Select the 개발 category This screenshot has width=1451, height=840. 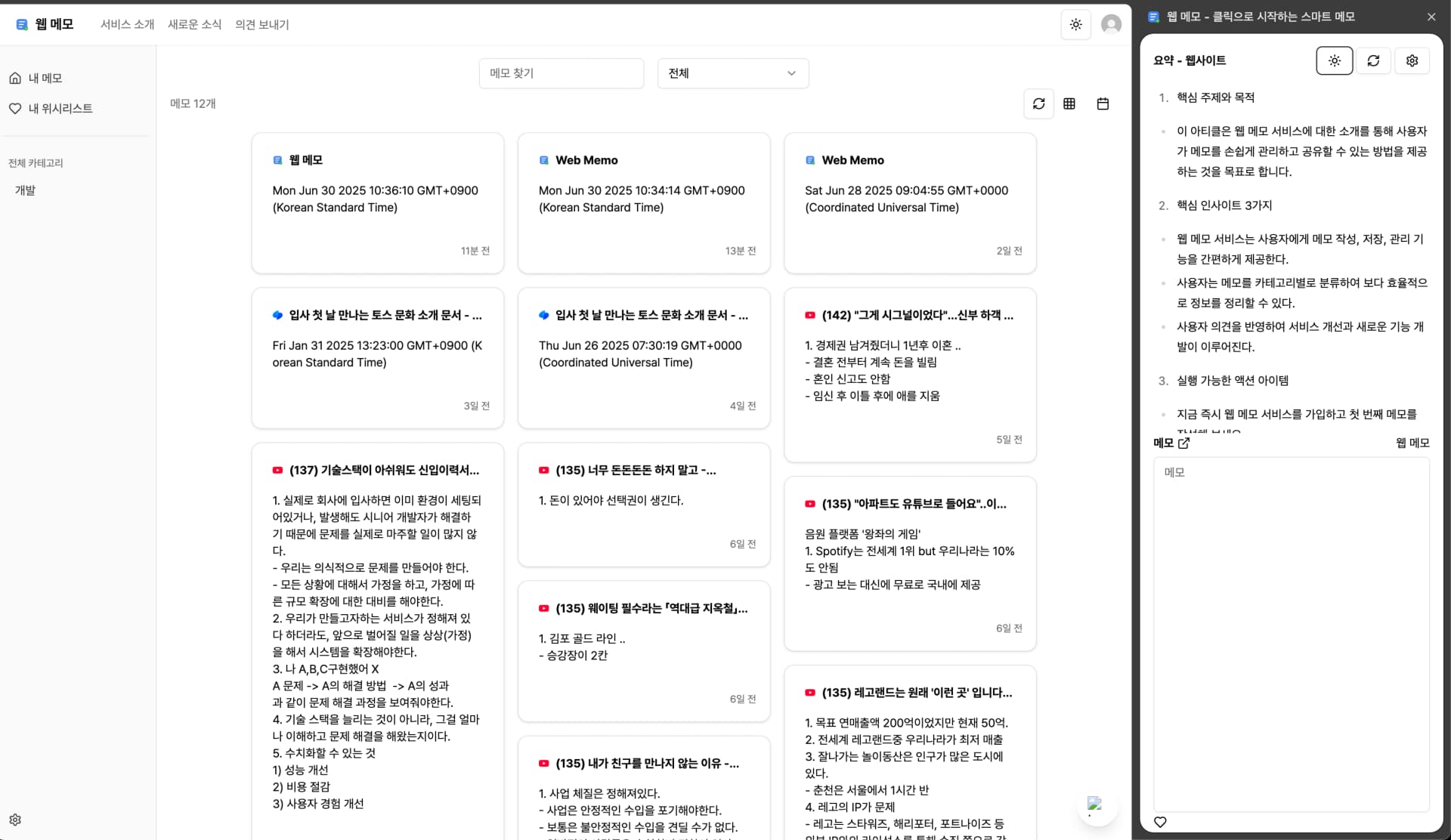click(x=26, y=190)
